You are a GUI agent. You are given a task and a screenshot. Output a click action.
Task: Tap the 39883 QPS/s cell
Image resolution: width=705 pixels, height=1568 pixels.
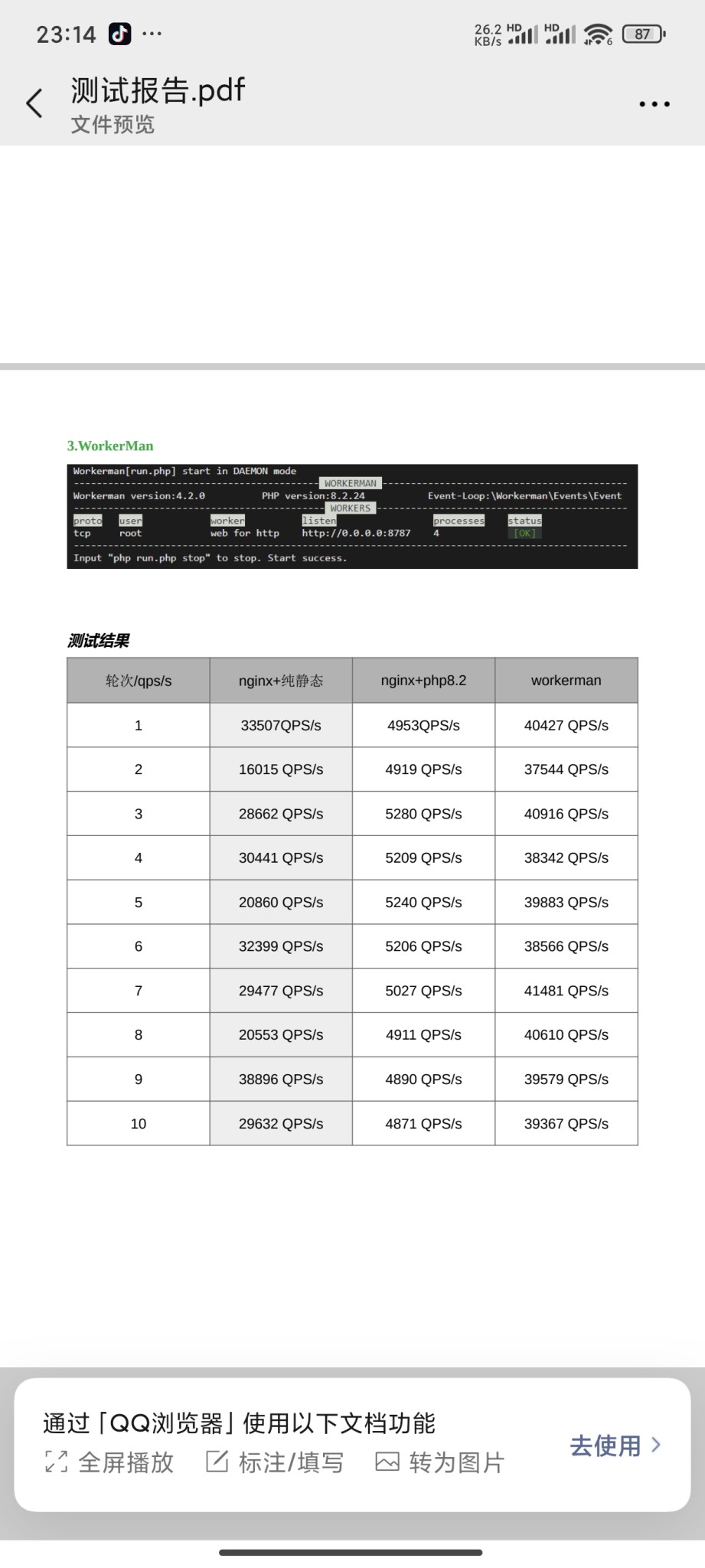click(x=566, y=903)
